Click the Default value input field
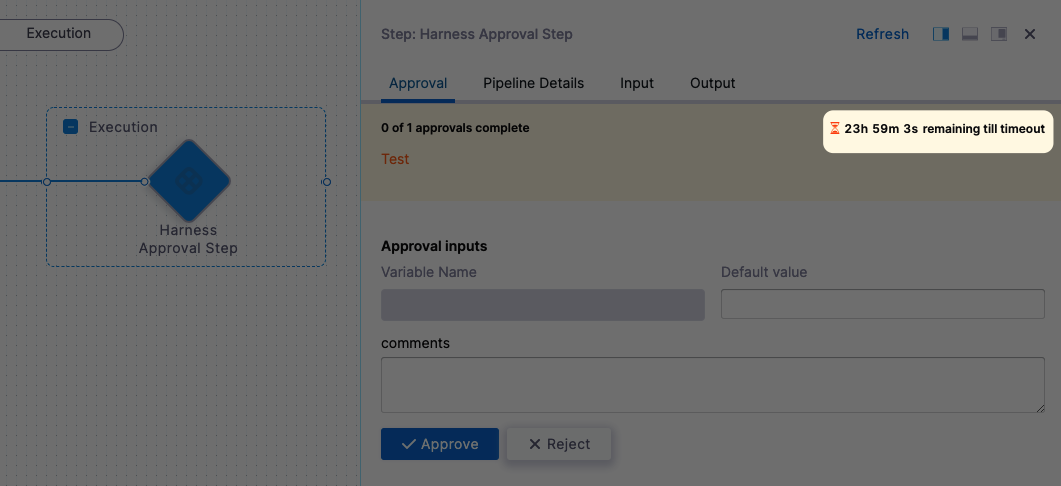This screenshot has height=486, width=1061. tap(882, 305)
